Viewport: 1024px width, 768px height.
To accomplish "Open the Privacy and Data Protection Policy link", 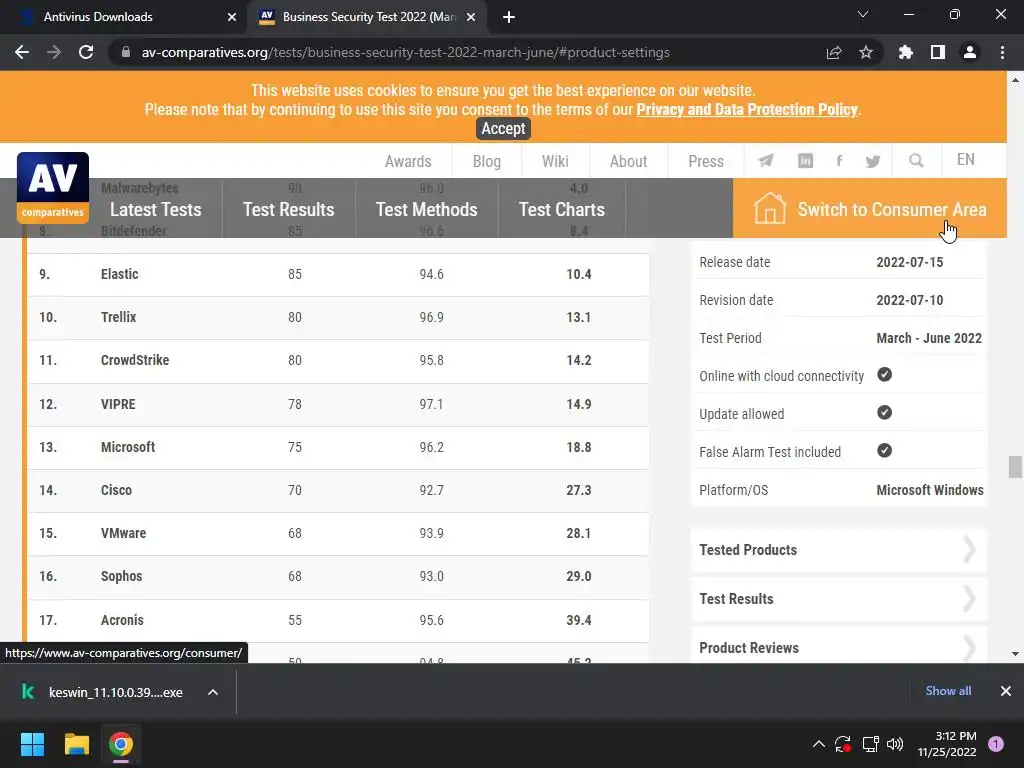I will [747, 109].
